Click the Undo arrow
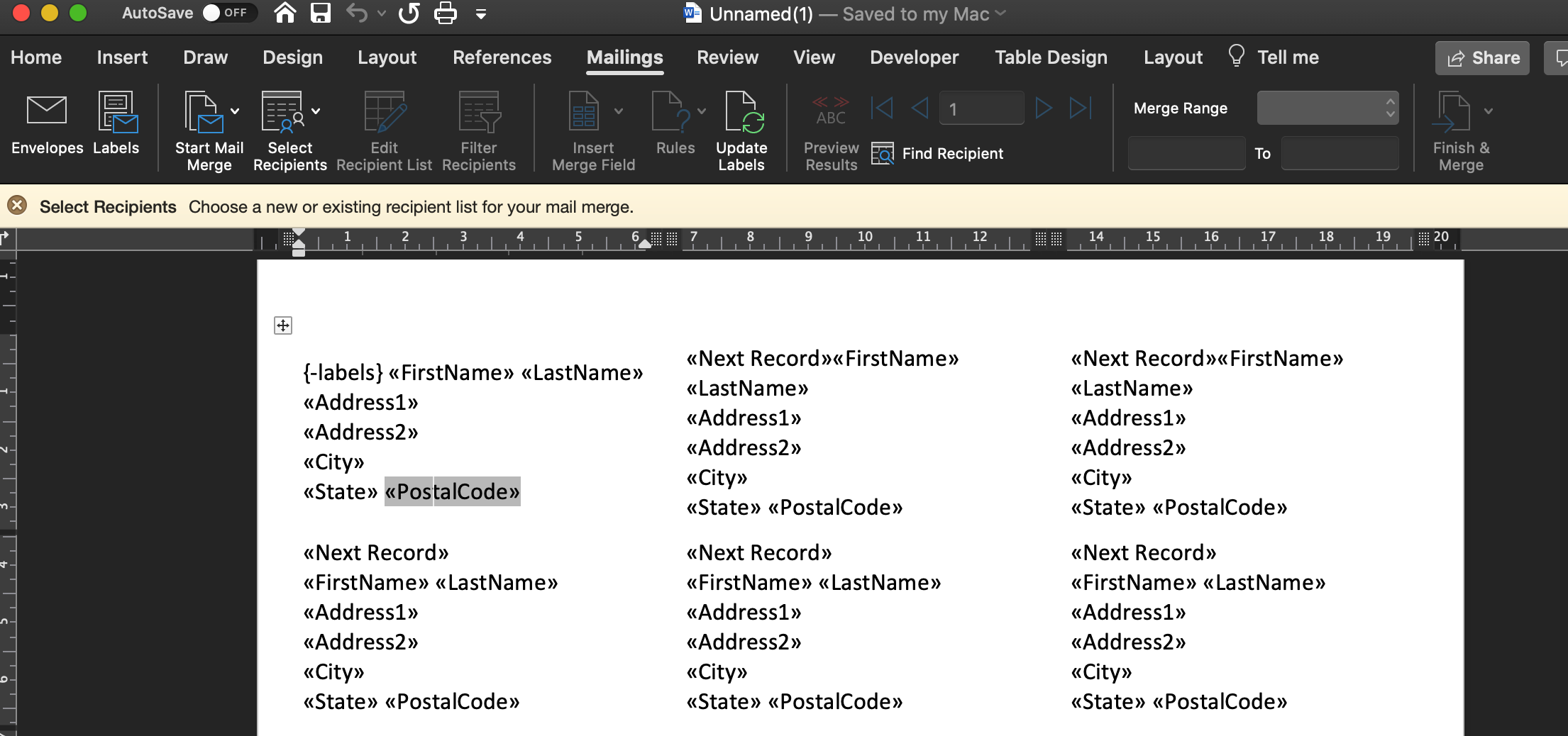The height and width of the screenshot is (736, 1568). (357, 13)
